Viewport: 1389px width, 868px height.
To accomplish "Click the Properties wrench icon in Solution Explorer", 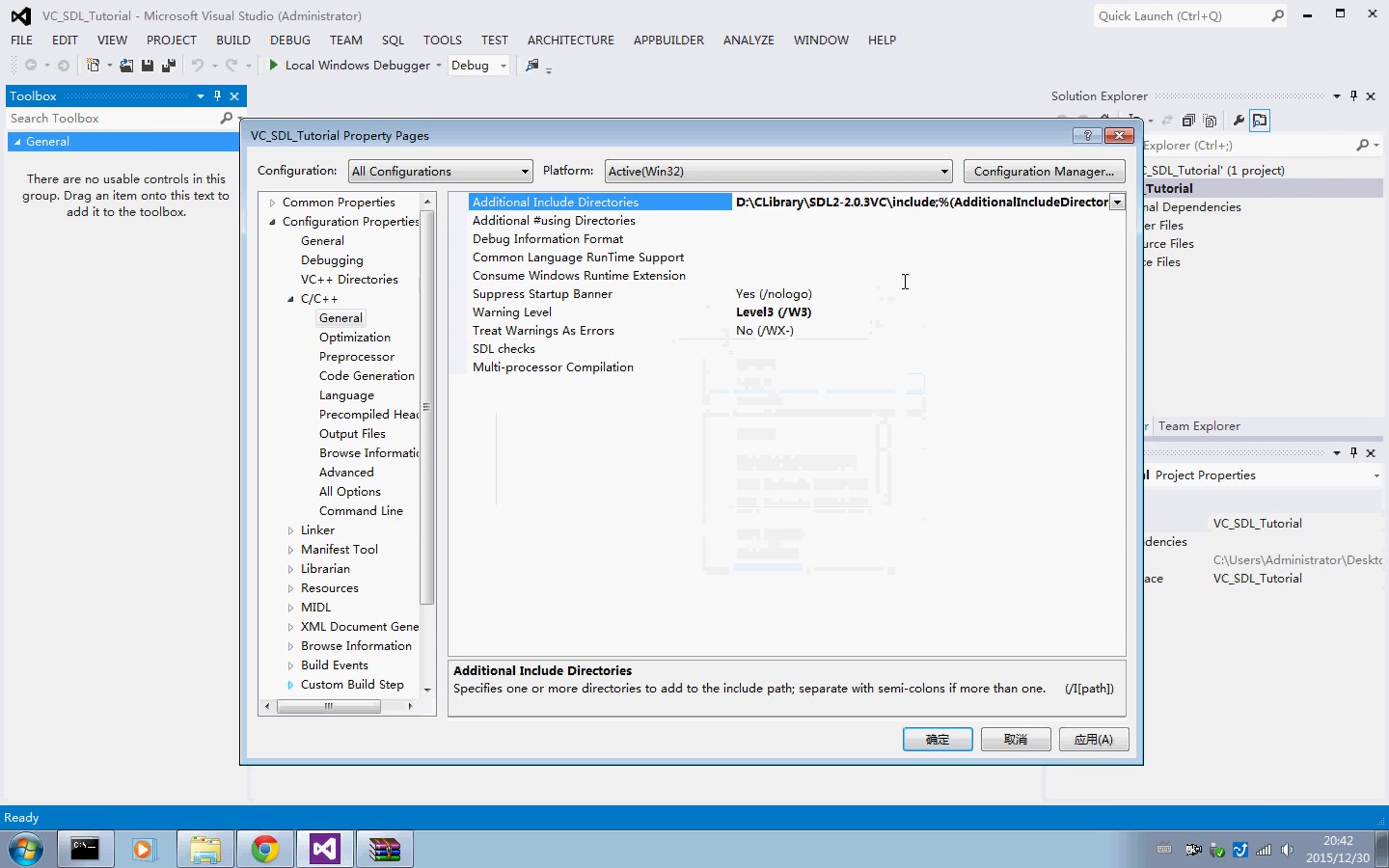I will (x=1239, y=121).
